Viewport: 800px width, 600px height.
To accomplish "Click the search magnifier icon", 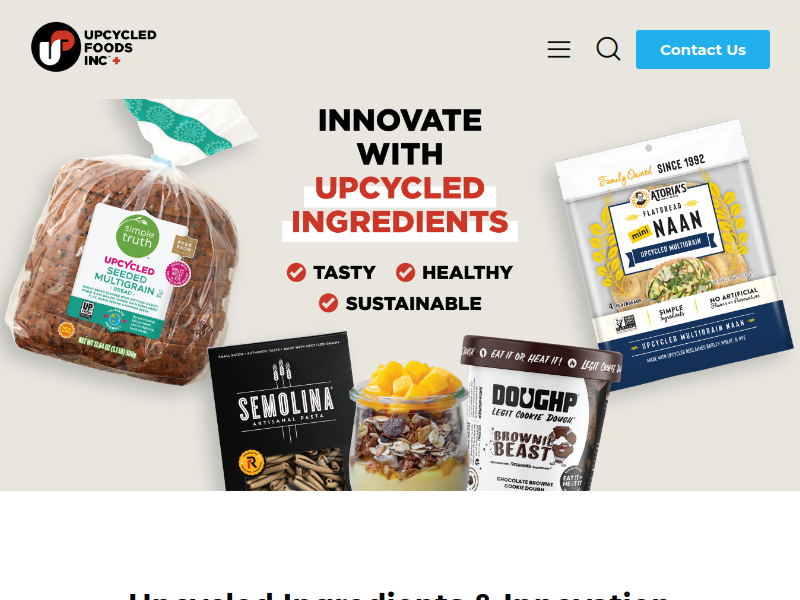I will point(608,49).
